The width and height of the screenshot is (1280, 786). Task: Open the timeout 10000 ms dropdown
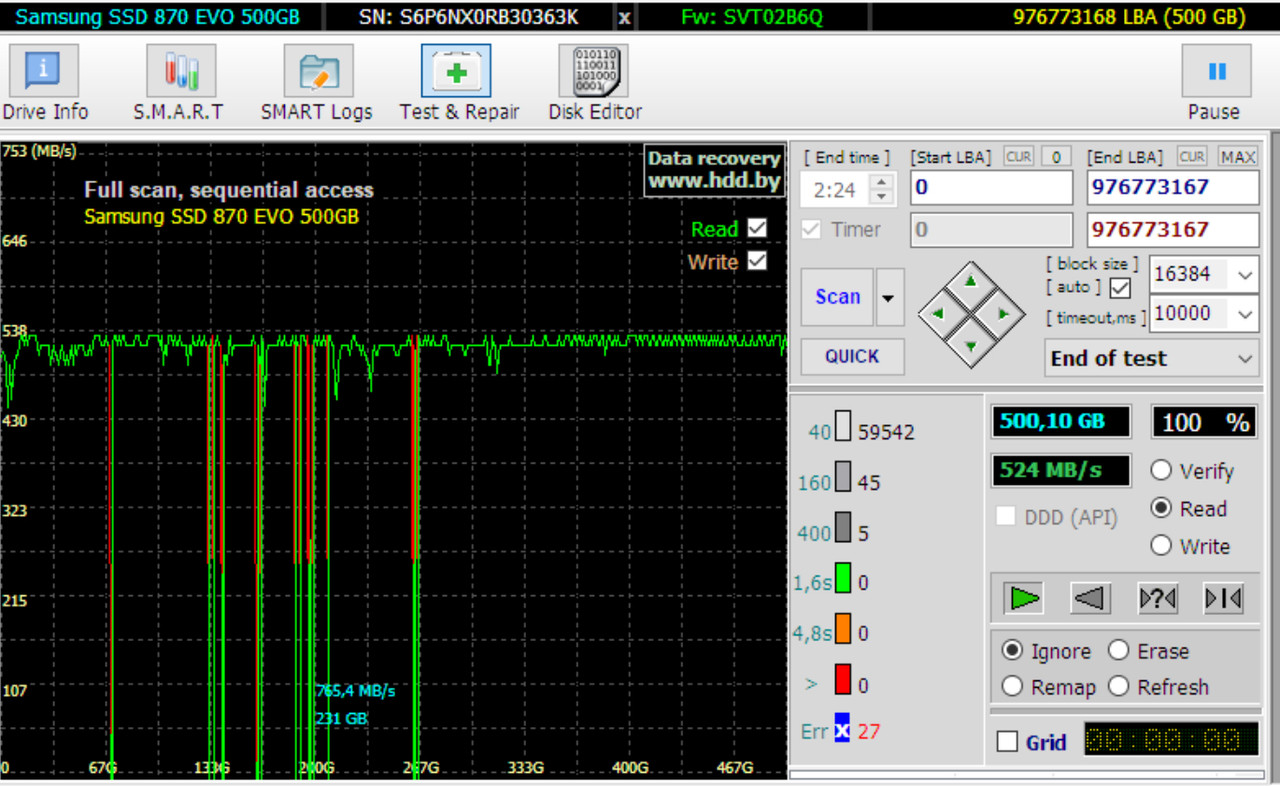tap(1245, 314)
